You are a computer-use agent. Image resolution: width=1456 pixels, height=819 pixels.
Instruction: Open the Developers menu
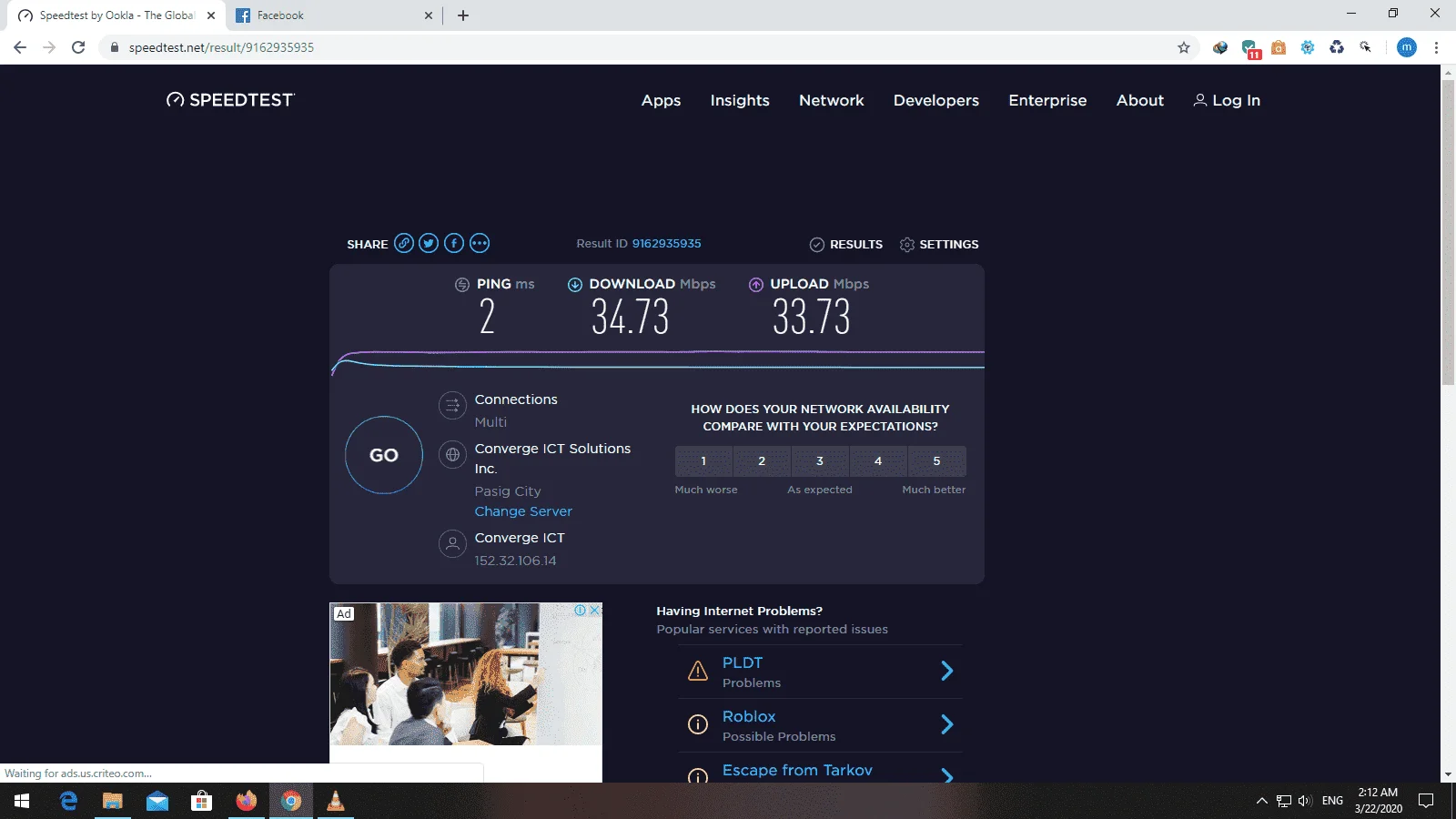[x=936, y=100]
